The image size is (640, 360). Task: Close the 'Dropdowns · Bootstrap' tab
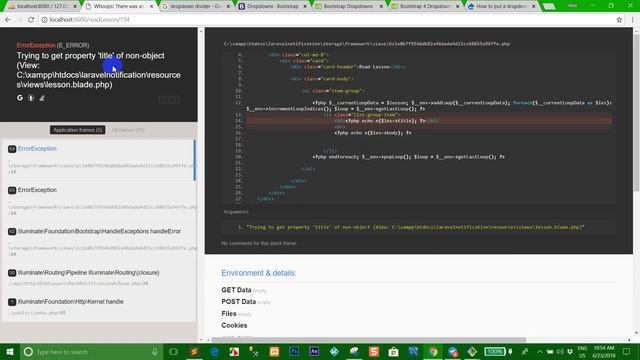[304, 7]
